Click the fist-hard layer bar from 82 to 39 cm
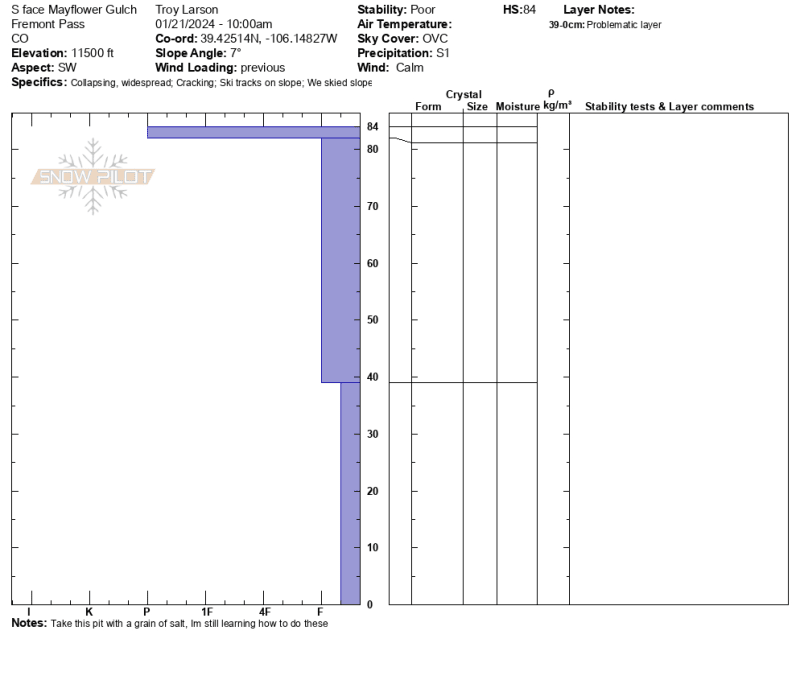Viewport: 800px width, 676px height. pos(341,260)
